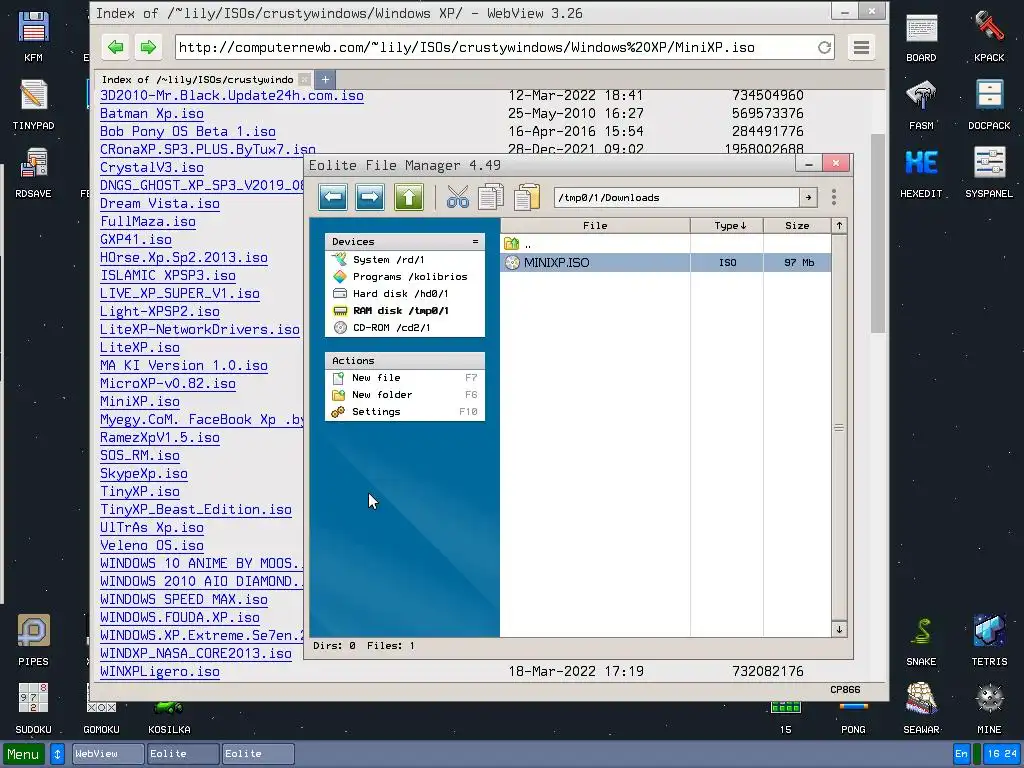Open a new WebView tab
1024x768 pixels.
[x=325, y=80]
